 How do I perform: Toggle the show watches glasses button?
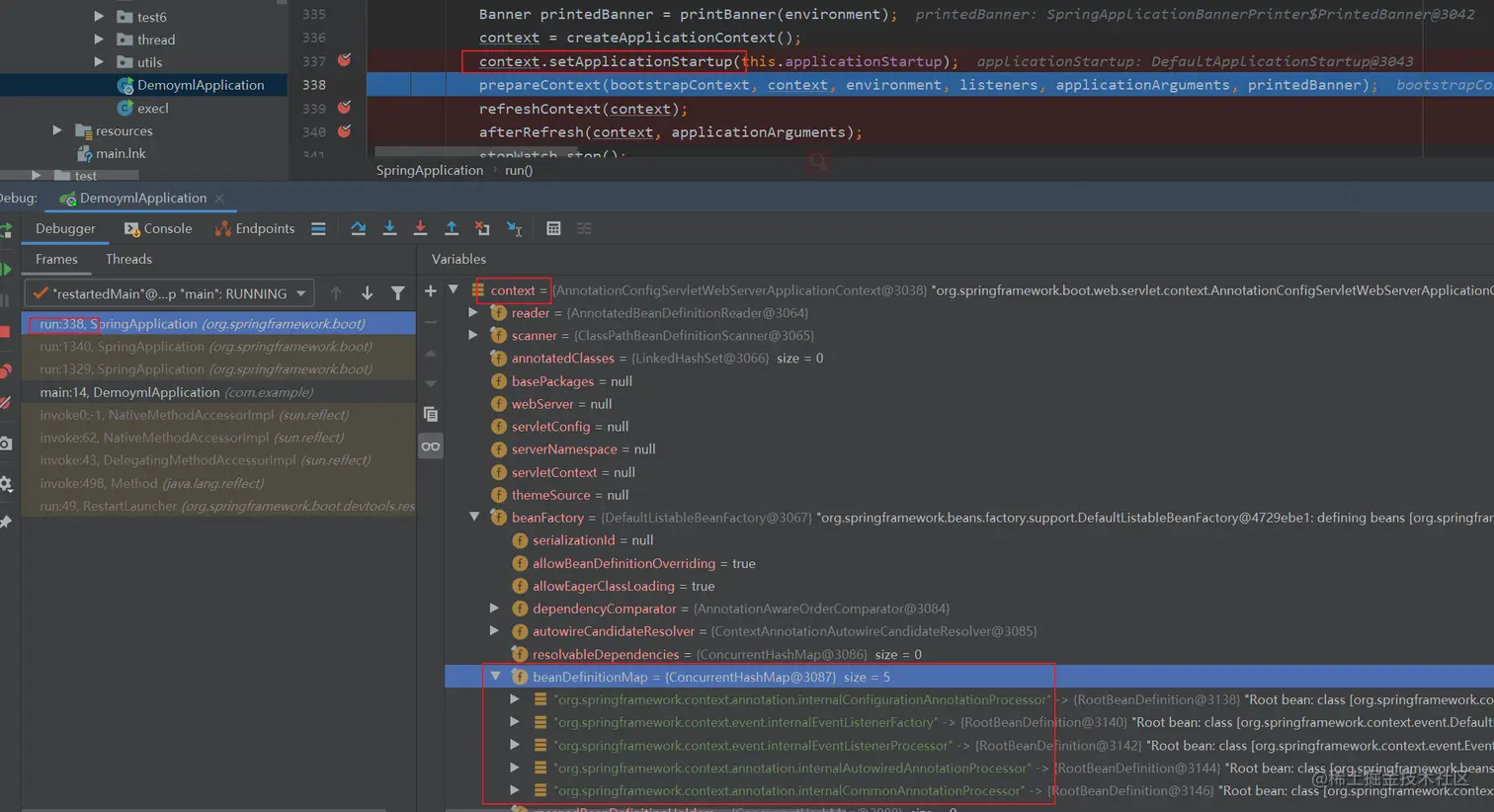[431, 447]
